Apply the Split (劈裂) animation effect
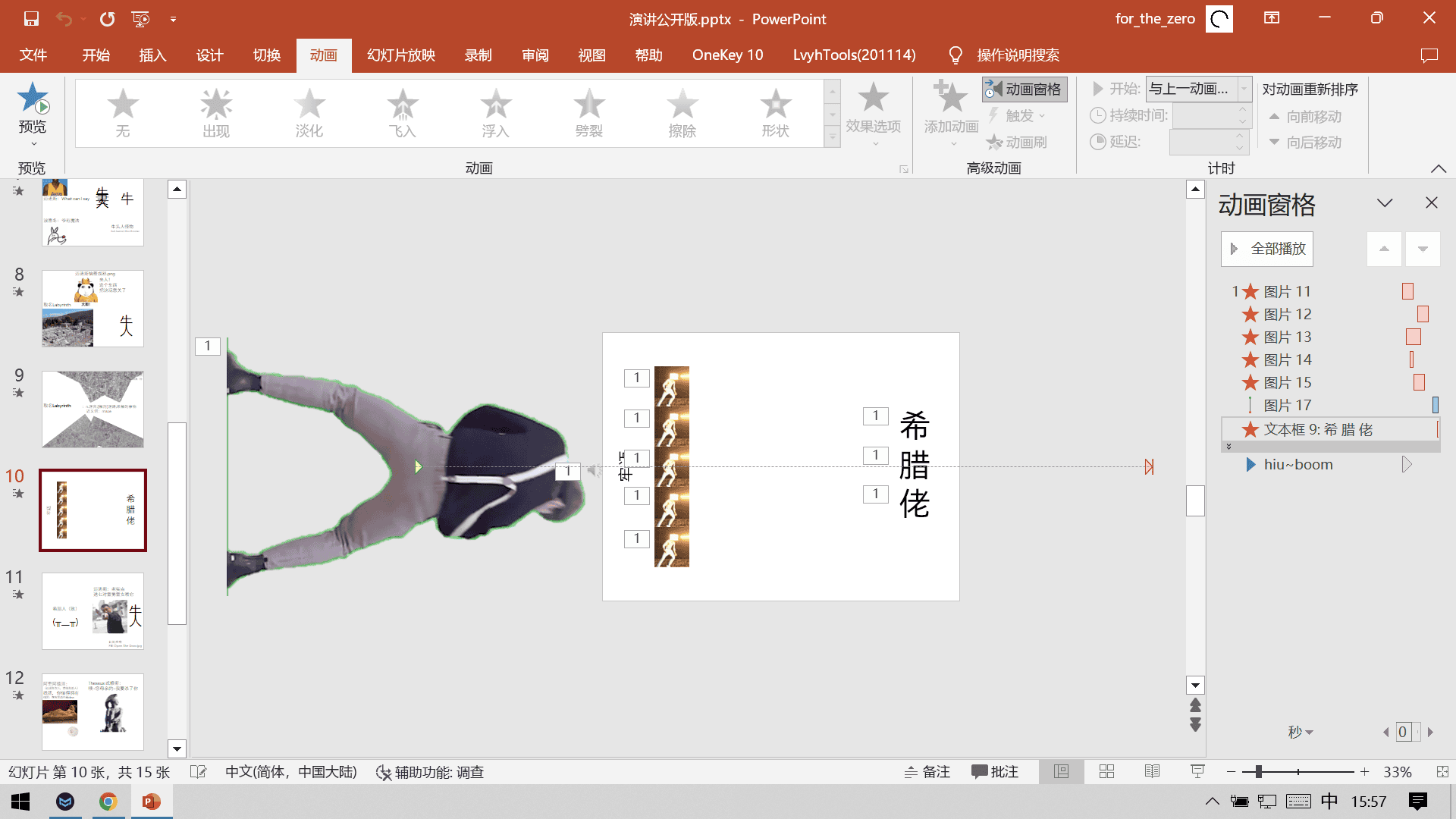 pos(588,112)
